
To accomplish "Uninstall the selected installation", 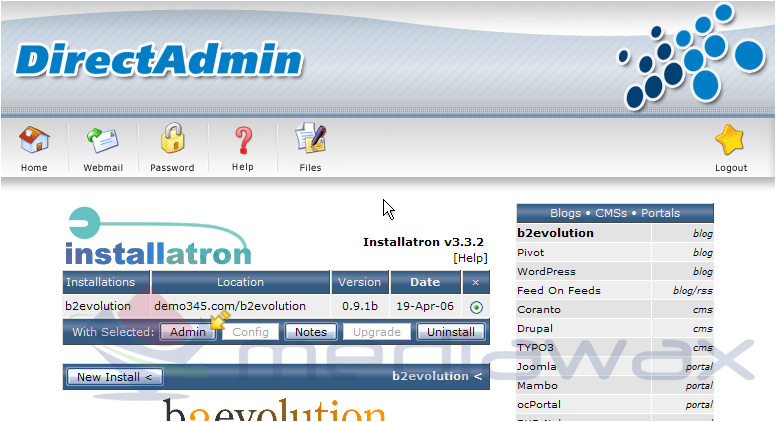I will pos(451,332).
